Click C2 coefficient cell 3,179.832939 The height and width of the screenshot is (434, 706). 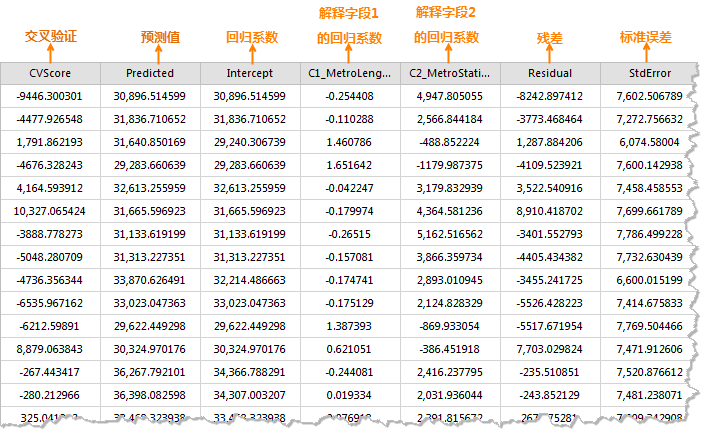pyautogui.click(x=449, y=188)
